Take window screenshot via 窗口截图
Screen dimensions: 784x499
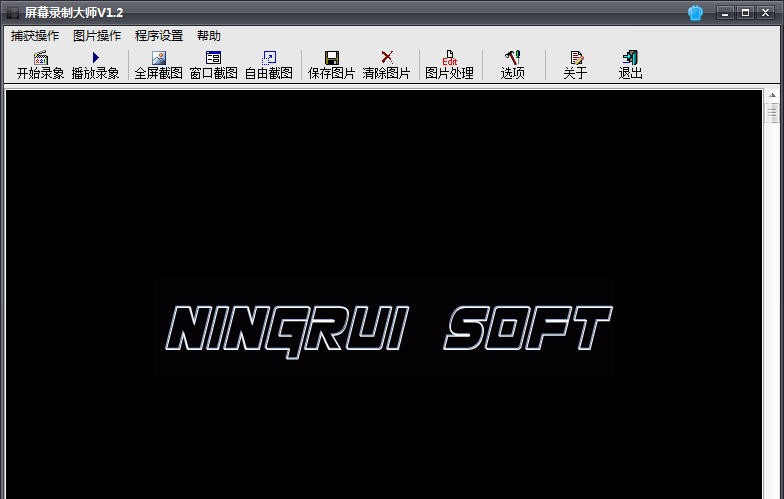[214, 66]
